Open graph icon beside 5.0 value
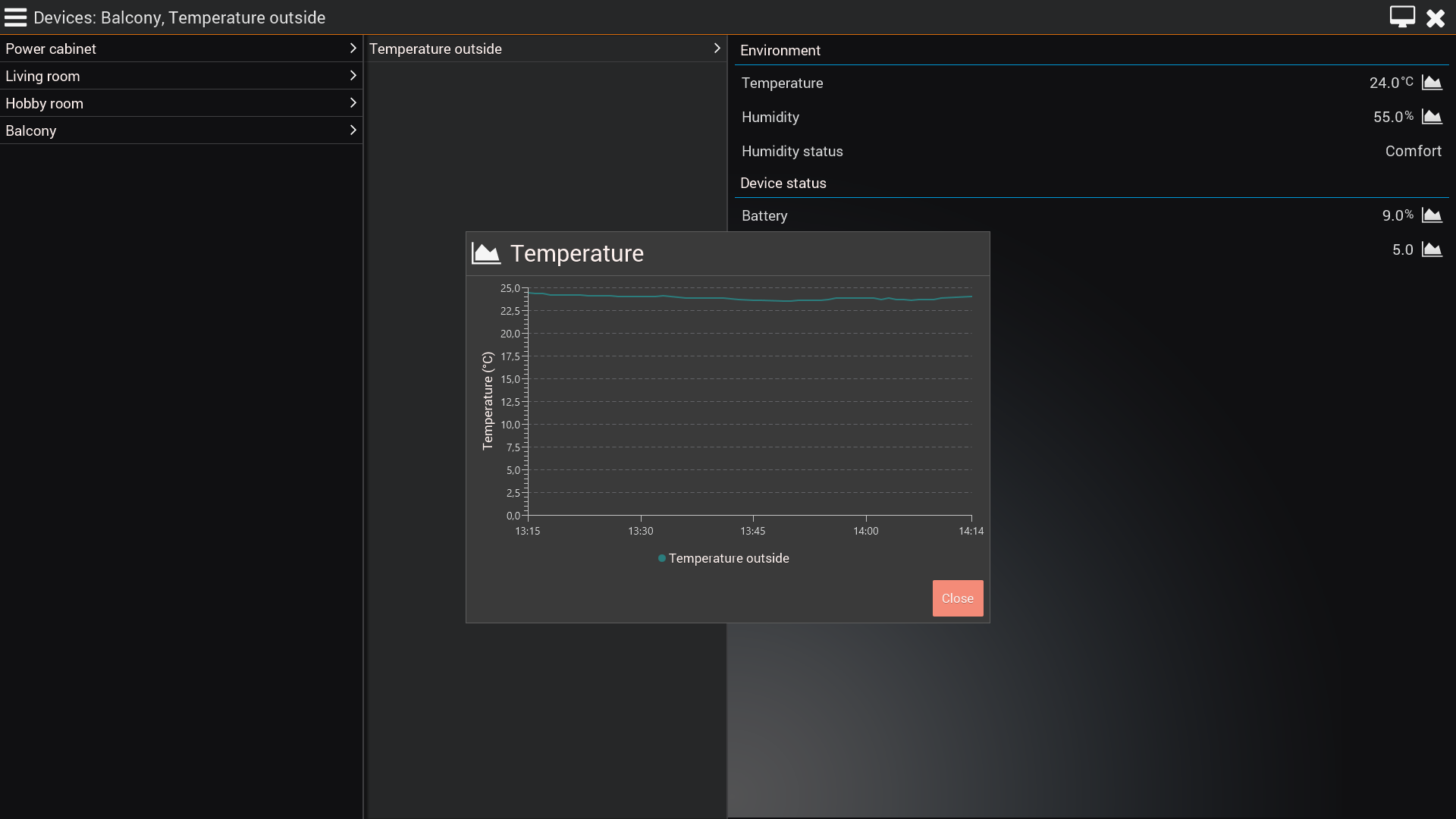1456x819 pixels. (x=1431, y=249)
